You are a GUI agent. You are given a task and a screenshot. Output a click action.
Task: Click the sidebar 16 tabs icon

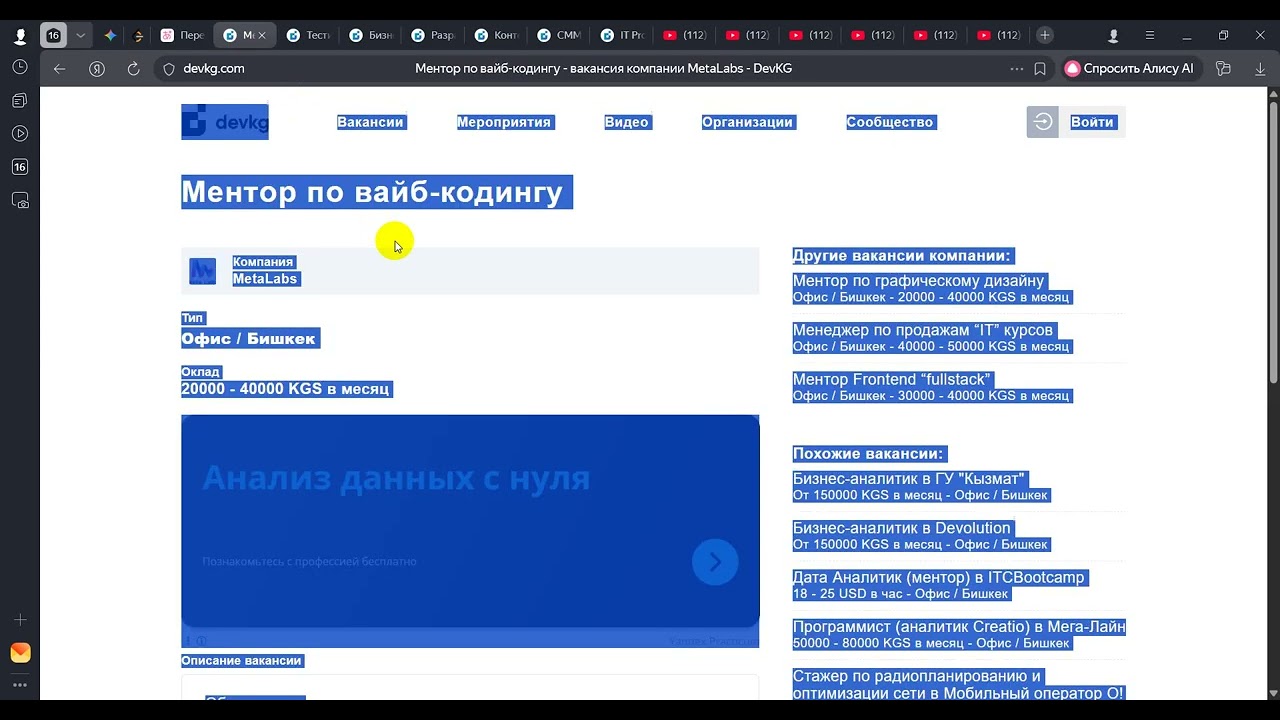click(20, 167)
